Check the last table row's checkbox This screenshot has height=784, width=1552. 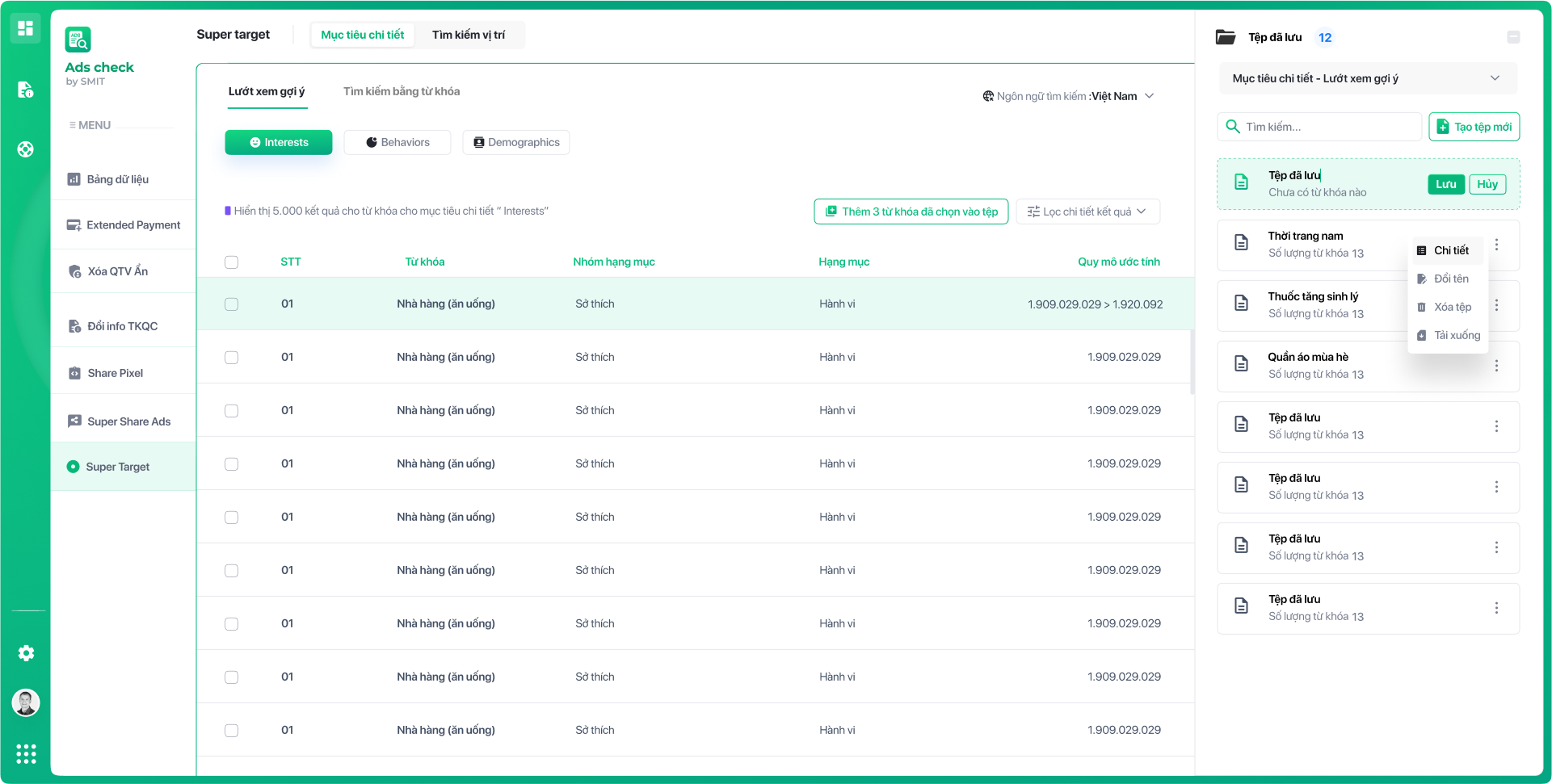232,730
